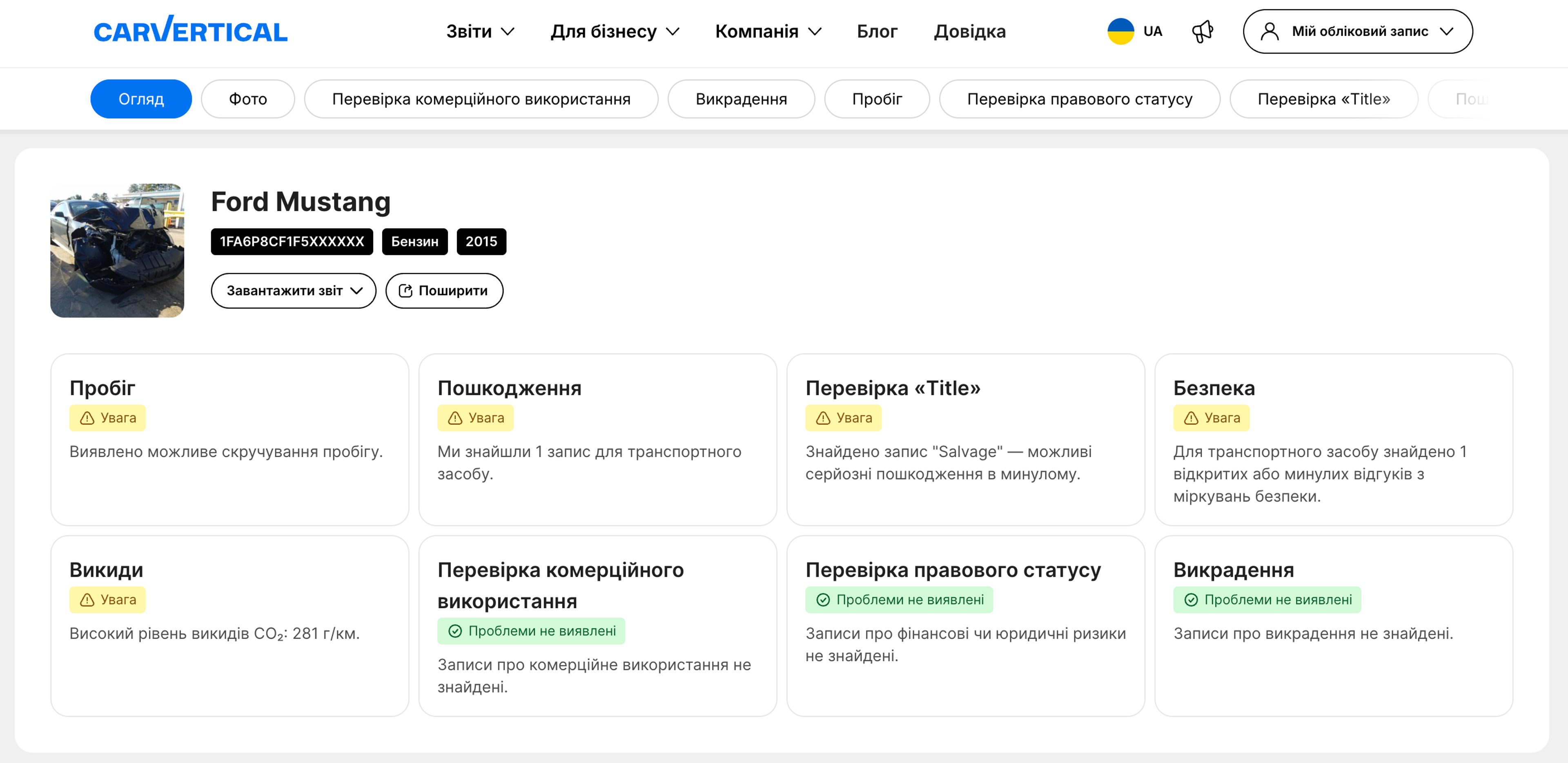Click the Поширити share button
This screenshot has height=763, width=1568.
[x=444, y=291]
